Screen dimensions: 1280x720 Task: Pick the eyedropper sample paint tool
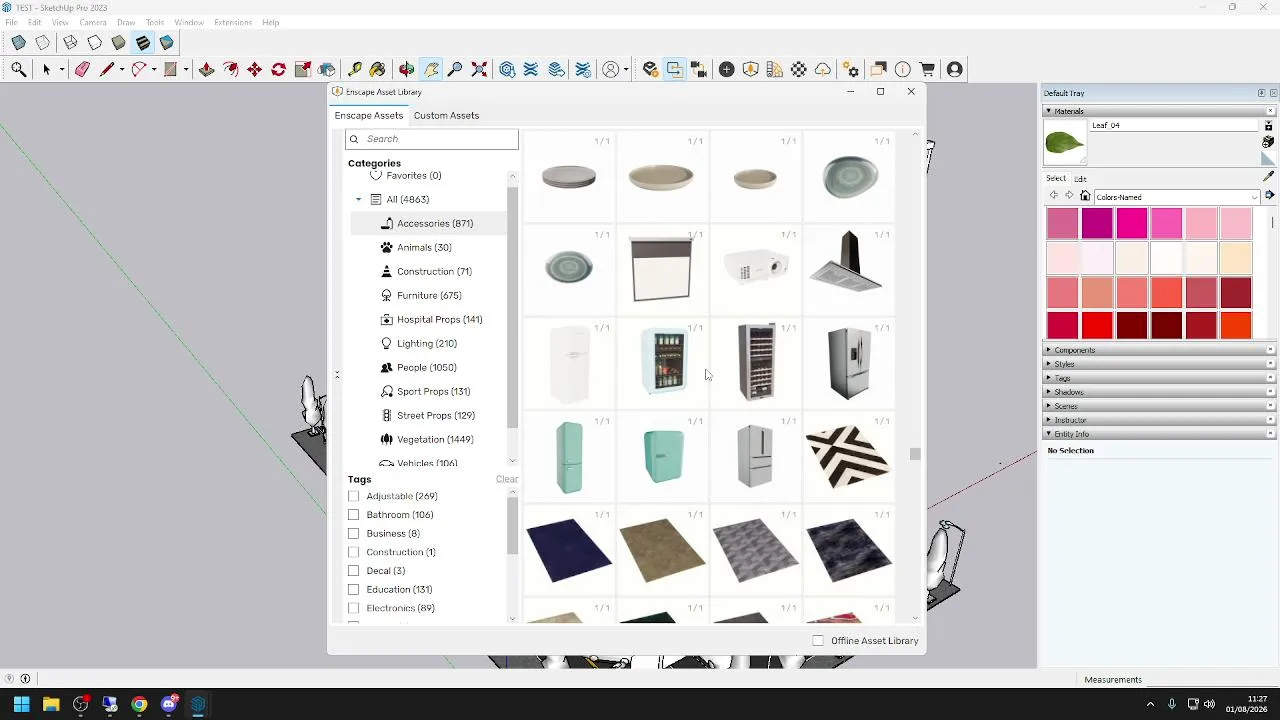[x=1269, y=177]
